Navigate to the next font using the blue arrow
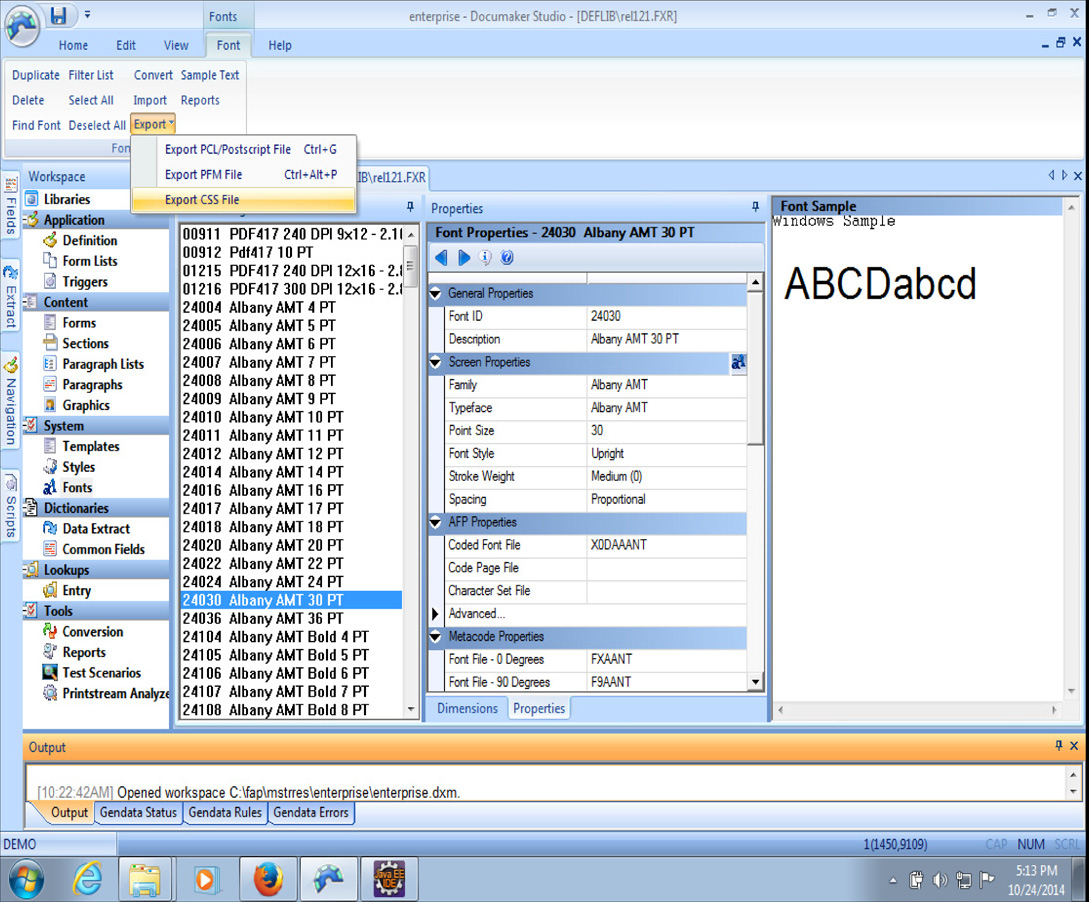 463,257
